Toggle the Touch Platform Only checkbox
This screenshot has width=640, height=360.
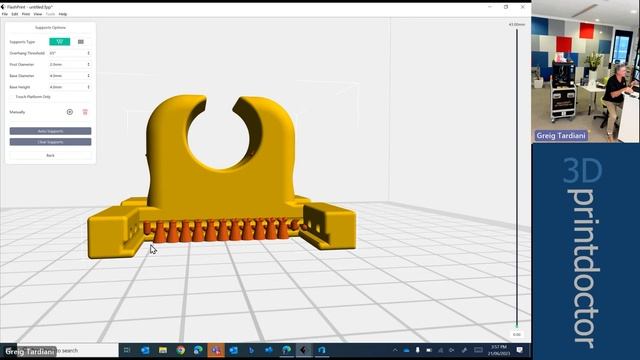click(x=12, y=97)
